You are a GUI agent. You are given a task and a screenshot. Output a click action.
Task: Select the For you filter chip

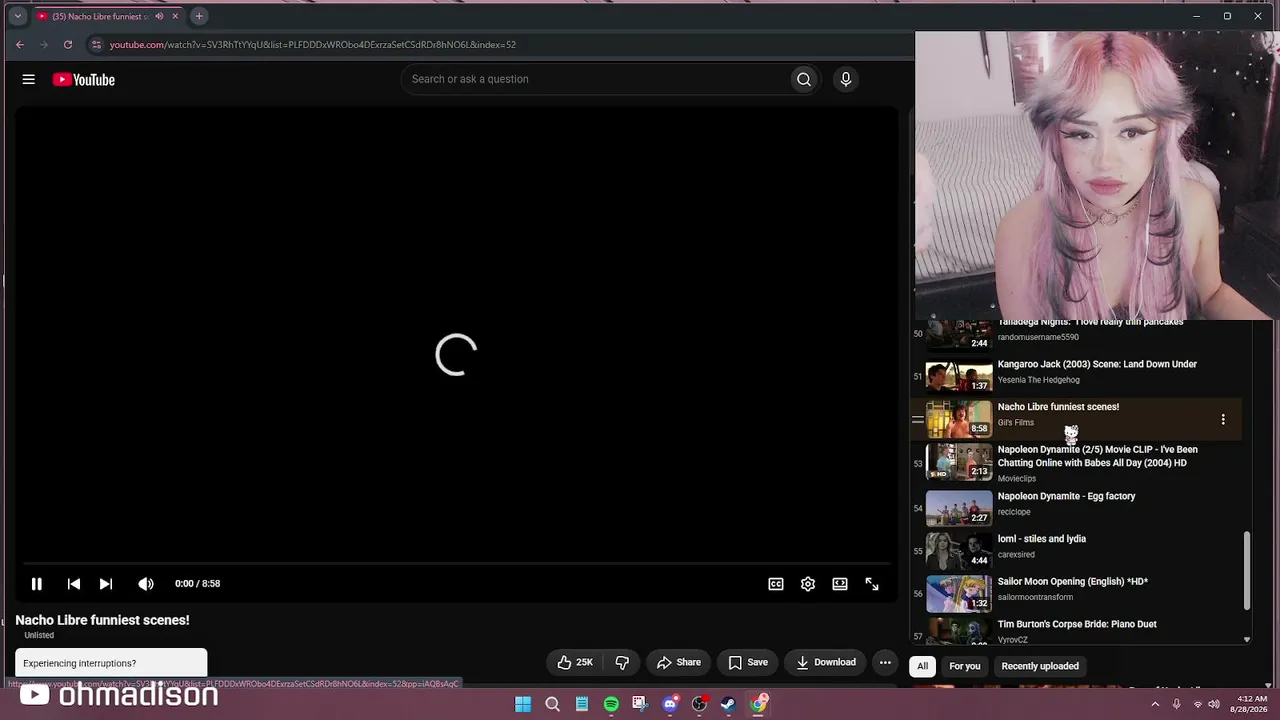click(965, 666)
